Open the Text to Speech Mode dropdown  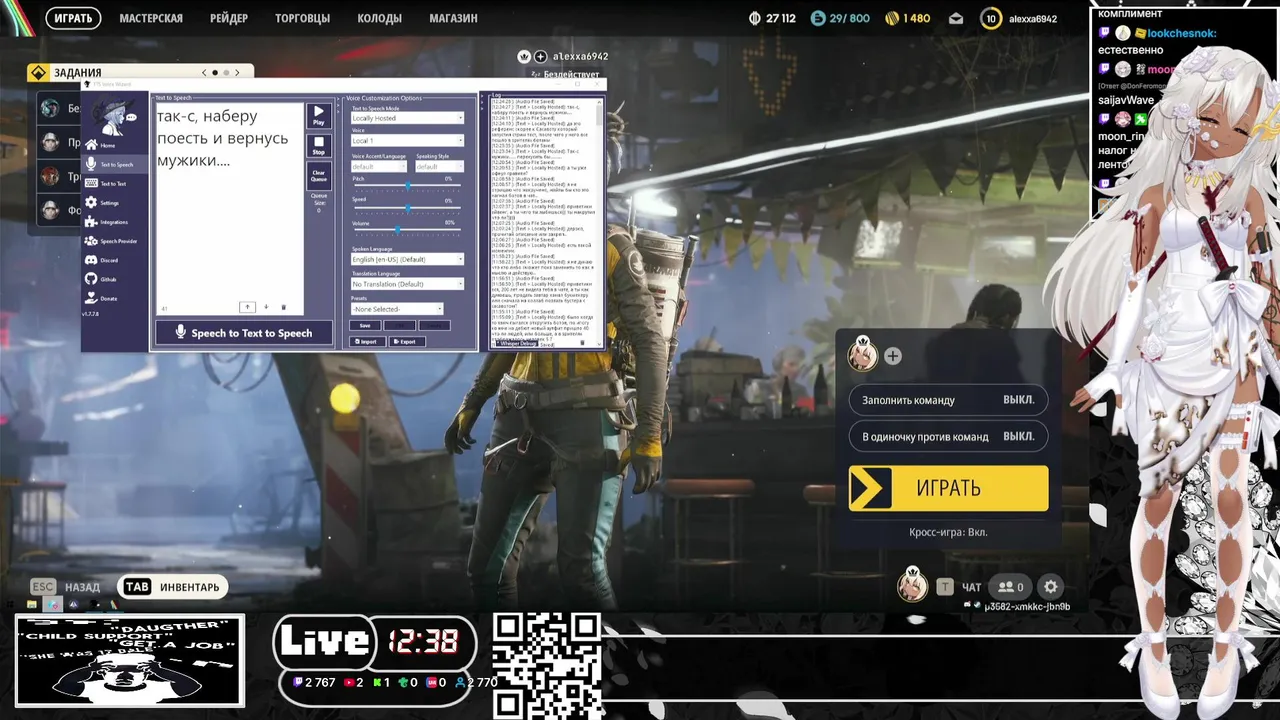(407, 118)
